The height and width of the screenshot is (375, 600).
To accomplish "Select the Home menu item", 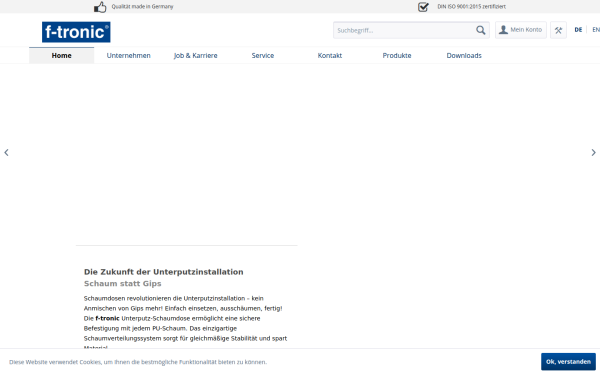I will [x=62, y=55].
